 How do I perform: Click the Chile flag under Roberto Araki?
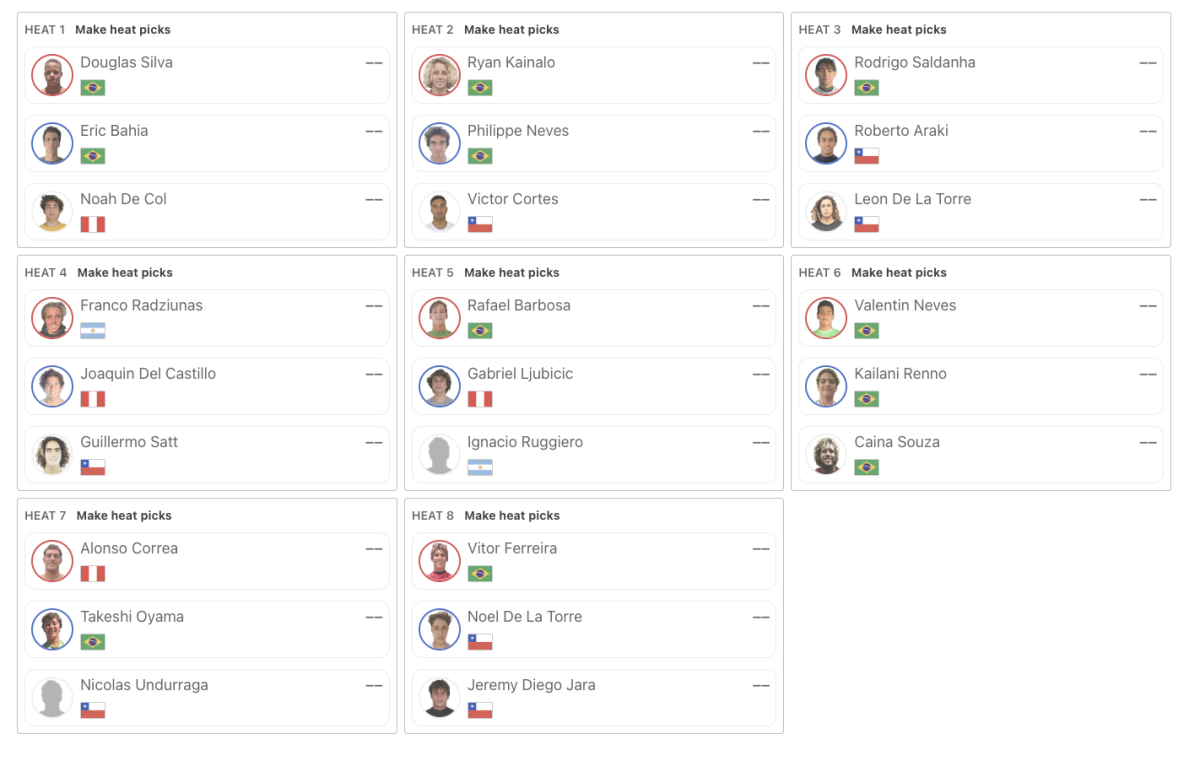coord(867,156)
